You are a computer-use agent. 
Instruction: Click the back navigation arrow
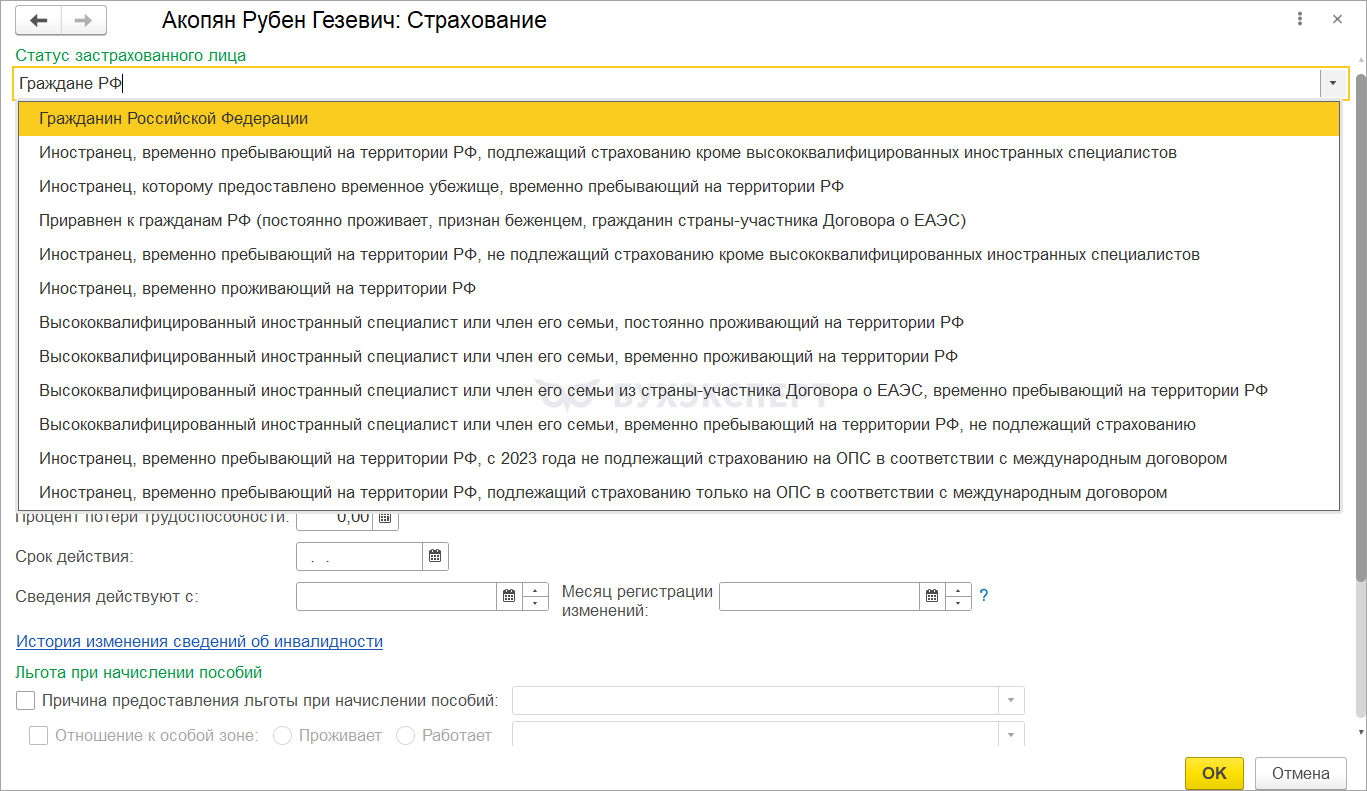[39, 20]
